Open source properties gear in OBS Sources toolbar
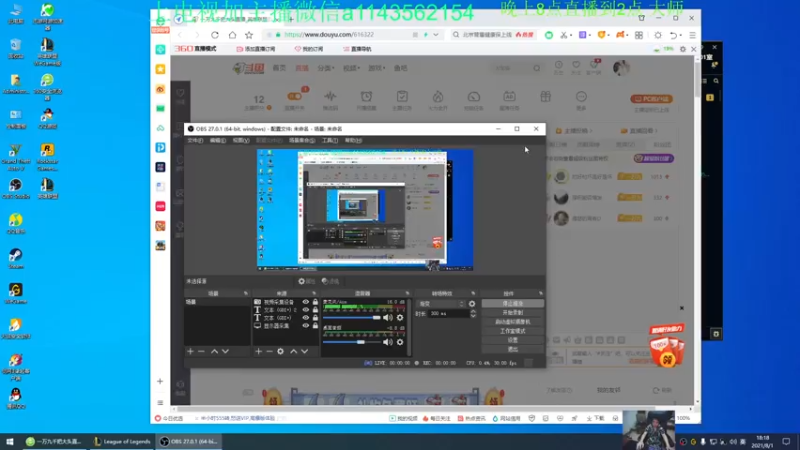 tap(281, 352)
